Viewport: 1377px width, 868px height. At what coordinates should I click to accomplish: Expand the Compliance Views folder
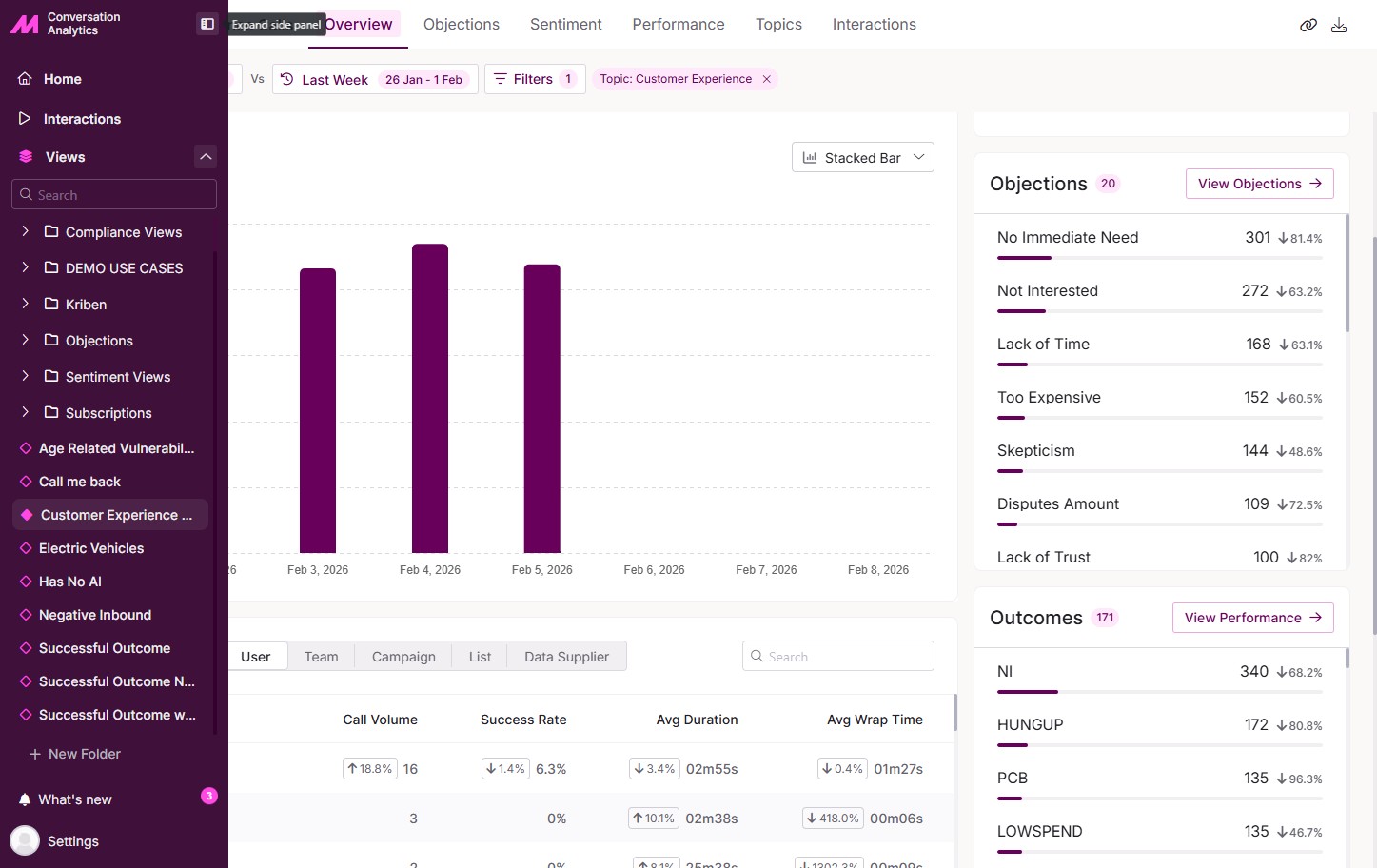pos(26,231)
